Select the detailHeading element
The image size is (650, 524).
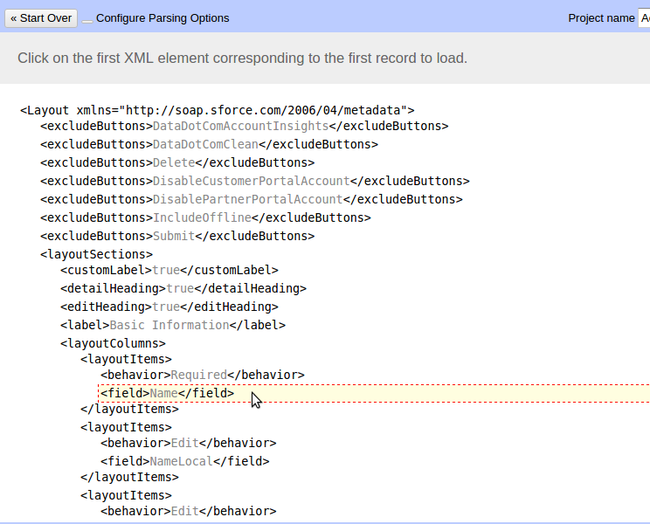pos(183,288)
